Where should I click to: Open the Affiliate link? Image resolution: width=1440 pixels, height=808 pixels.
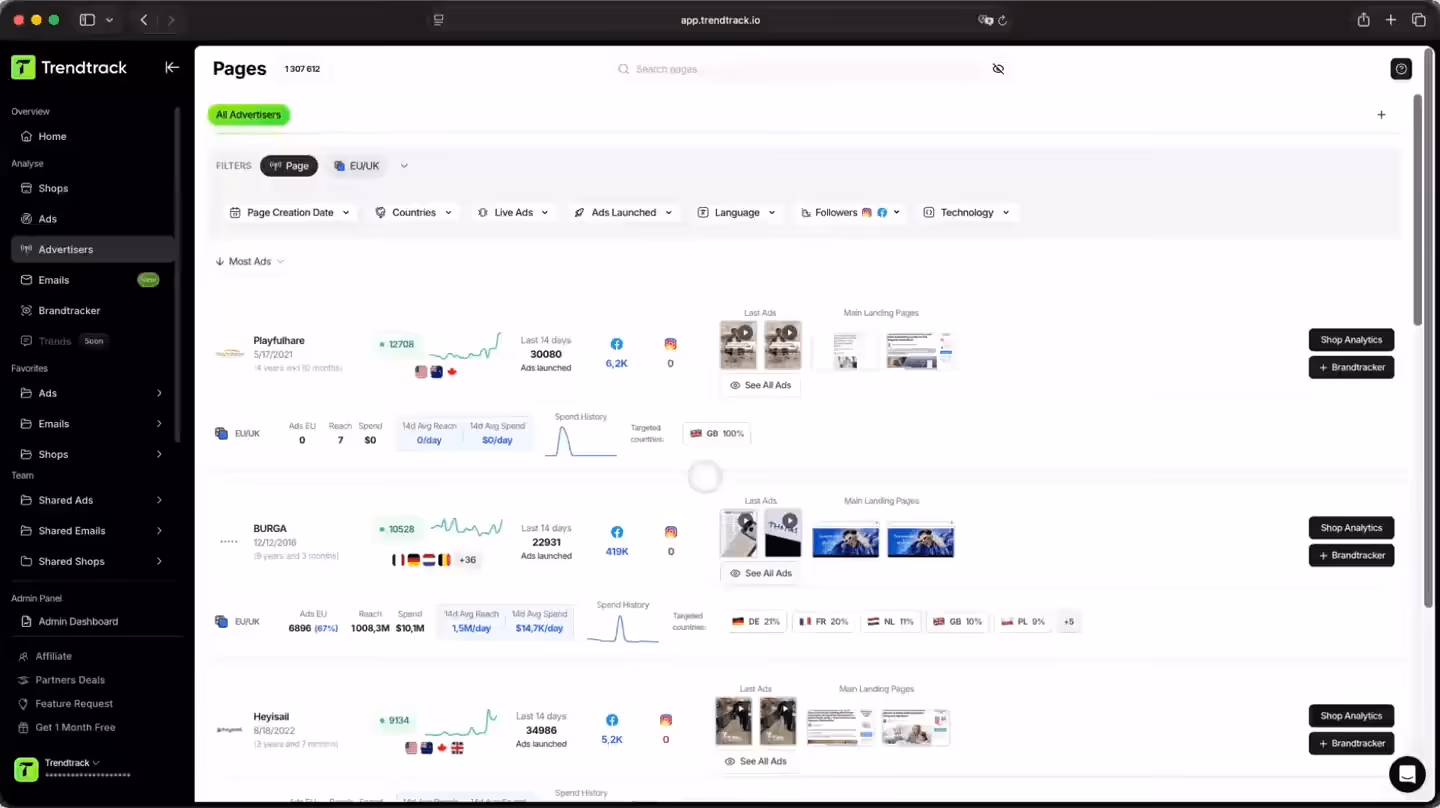[53, 656]
